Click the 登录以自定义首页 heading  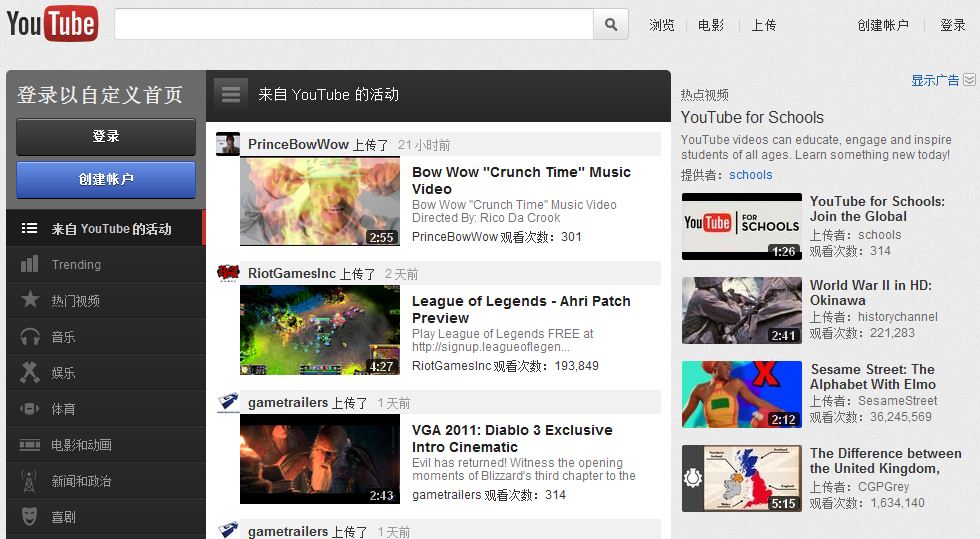(100, 95)
